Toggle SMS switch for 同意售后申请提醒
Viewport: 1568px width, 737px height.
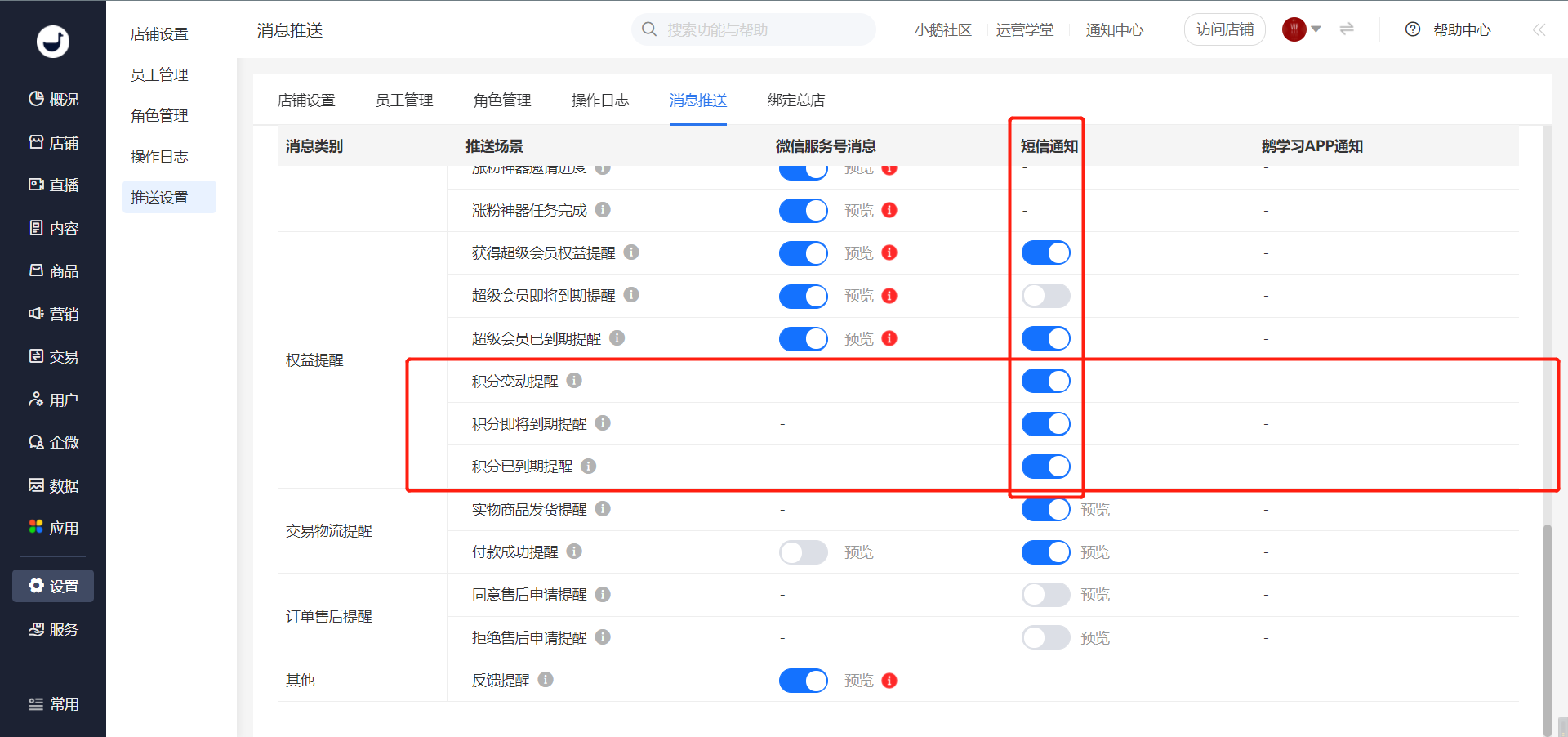tap(1046, 595)
